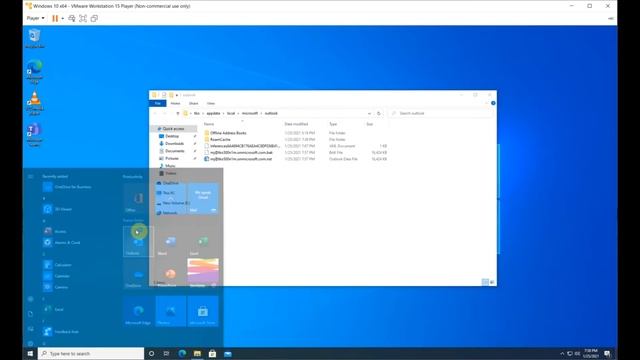The image size is (640, 360).
Task: Open the Outlook tile in Start menu
Action: [138, 242]
